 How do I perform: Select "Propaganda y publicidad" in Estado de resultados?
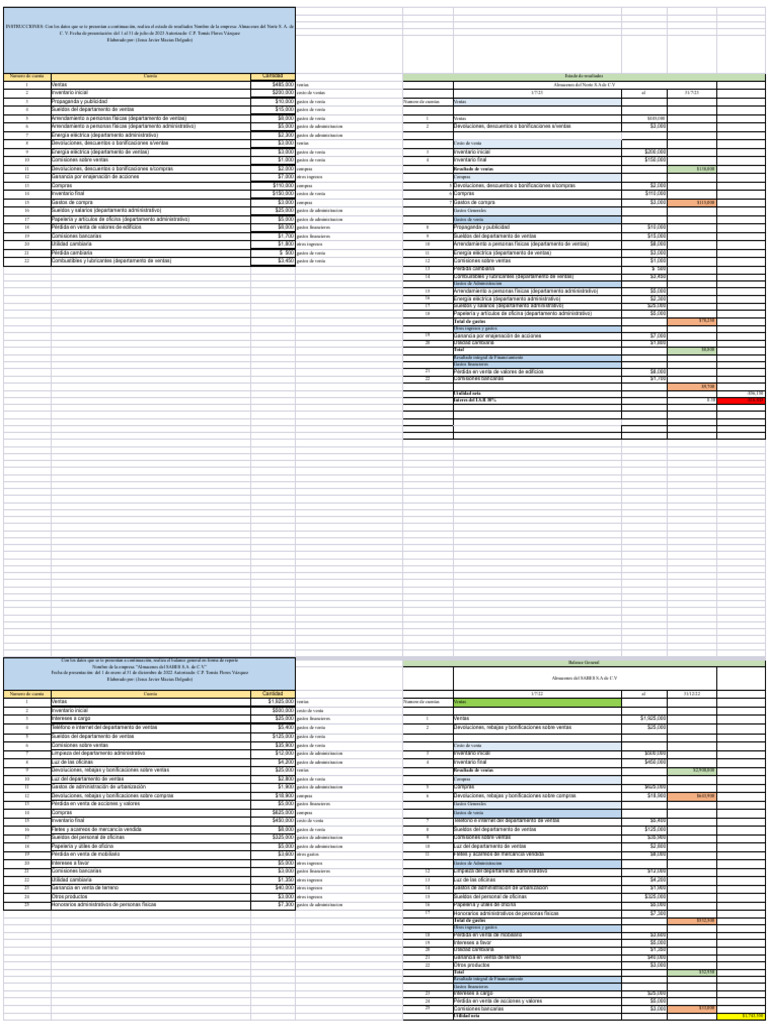click(481, 226)
